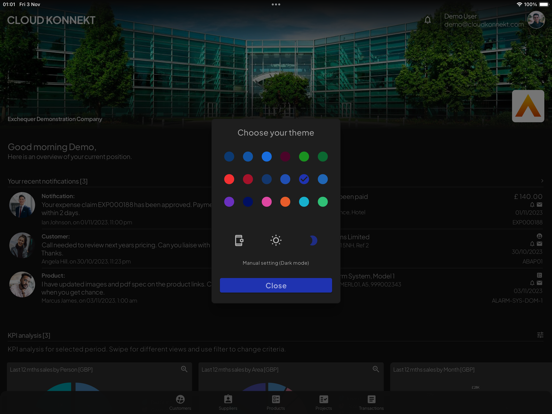Open Angela Hill notification avatar
The height and width of the screenshot is (414, 552).
coord(22,245)
